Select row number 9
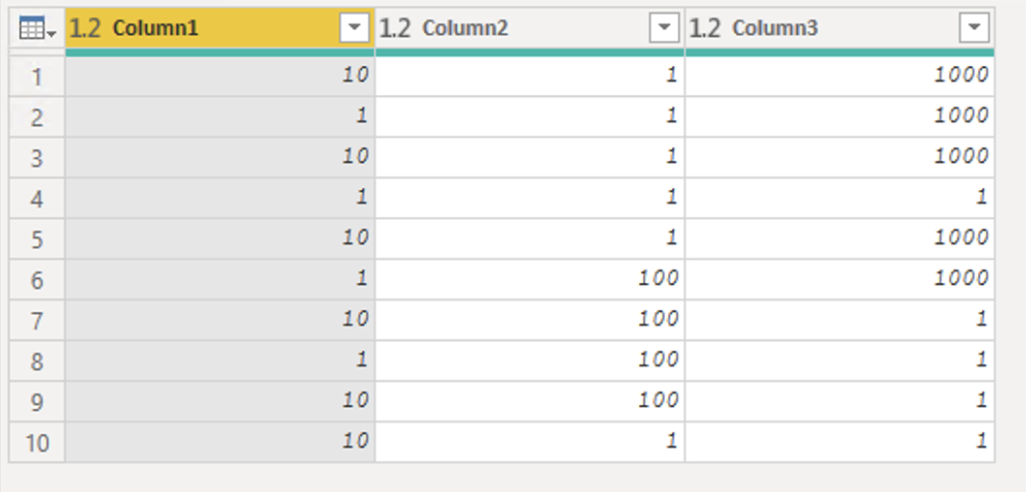The width and height of the screenshot is (1026, 492). coord(37,402)
